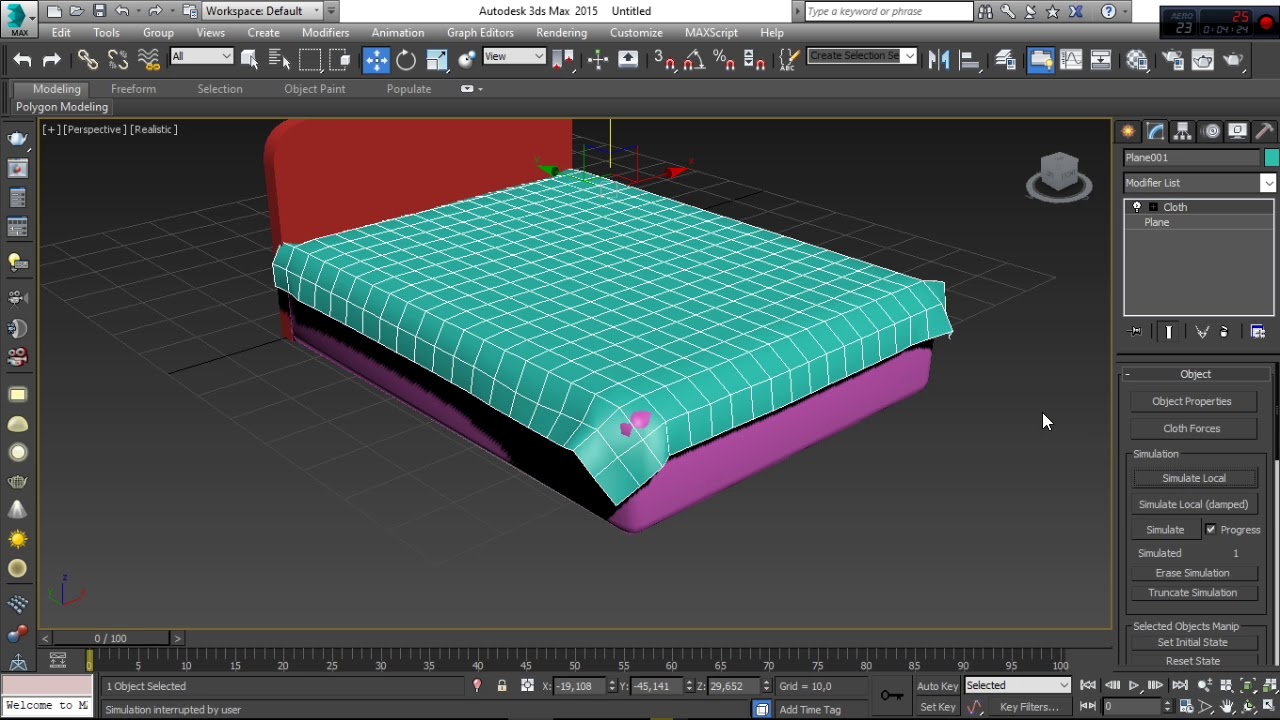Click the Edit Named Selection Sets icon
1280x720 pixels.
click(x=789, y=60)
